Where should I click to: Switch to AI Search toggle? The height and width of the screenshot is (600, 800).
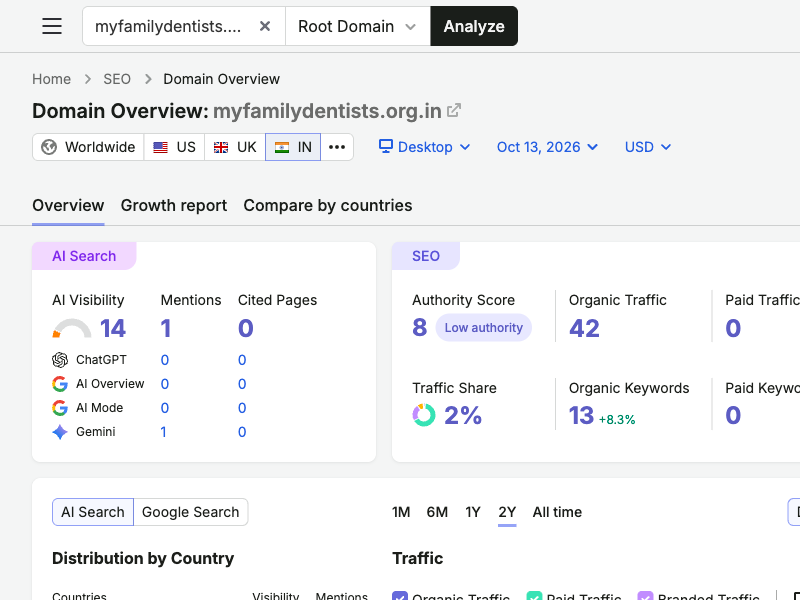(93, 512)
